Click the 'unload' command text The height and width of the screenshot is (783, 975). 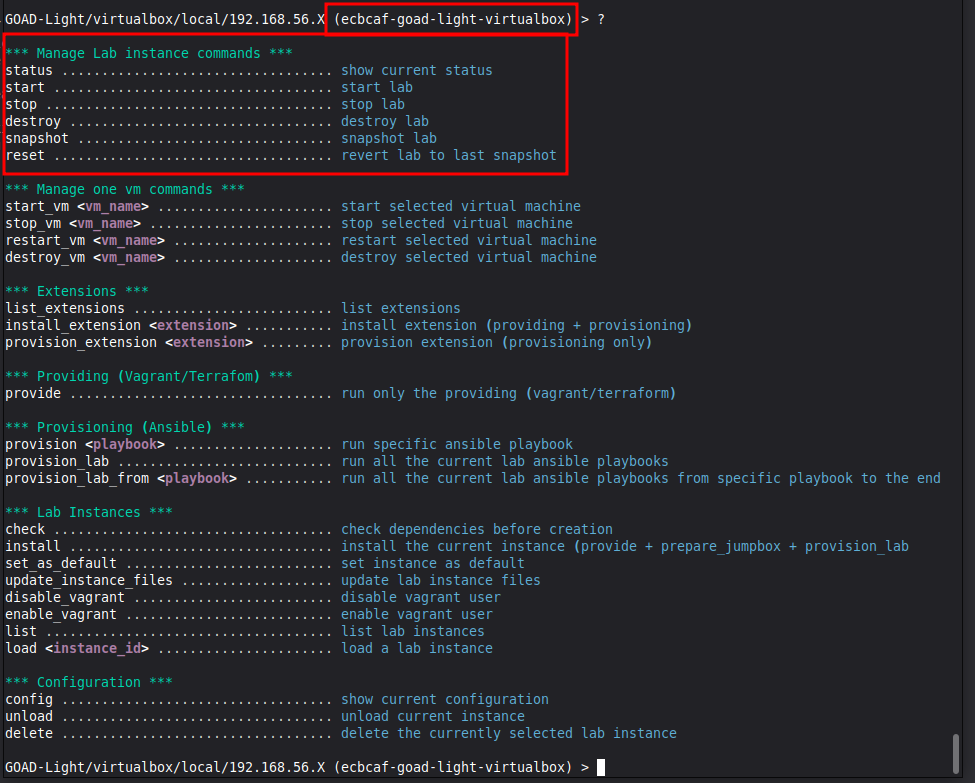pos(29,717)
